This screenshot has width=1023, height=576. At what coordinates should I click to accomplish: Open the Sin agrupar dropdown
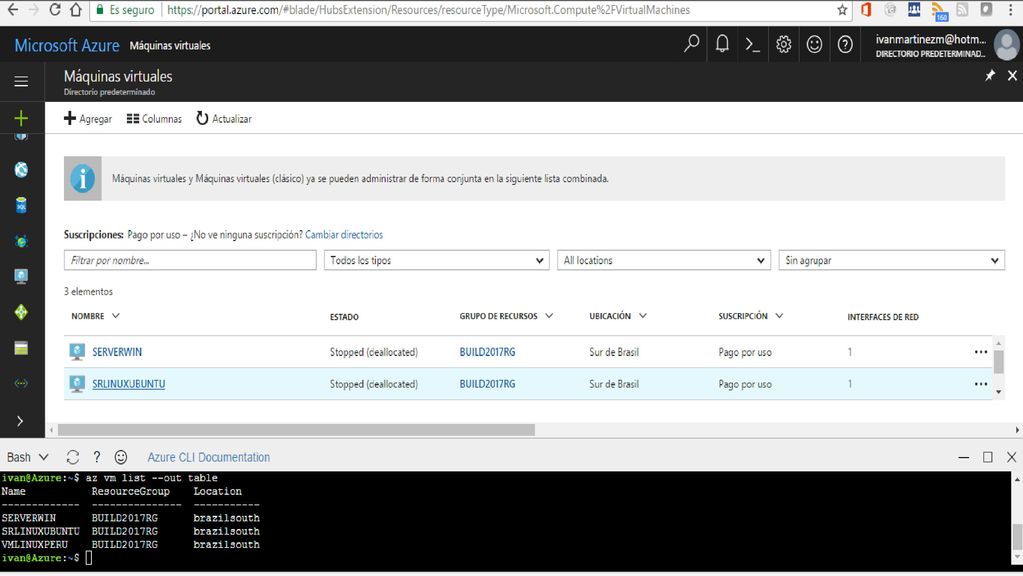[891, 260]
